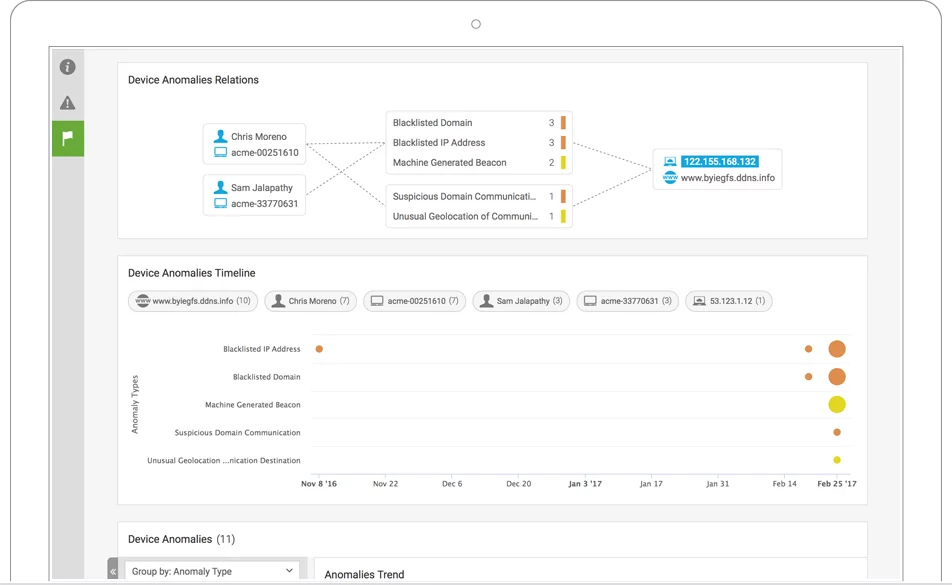Image resolution: width=952 pixels, height=585 pixels.
Task: Click the Sam Jalapathy (3) filter chip
Action: point(520,301)
